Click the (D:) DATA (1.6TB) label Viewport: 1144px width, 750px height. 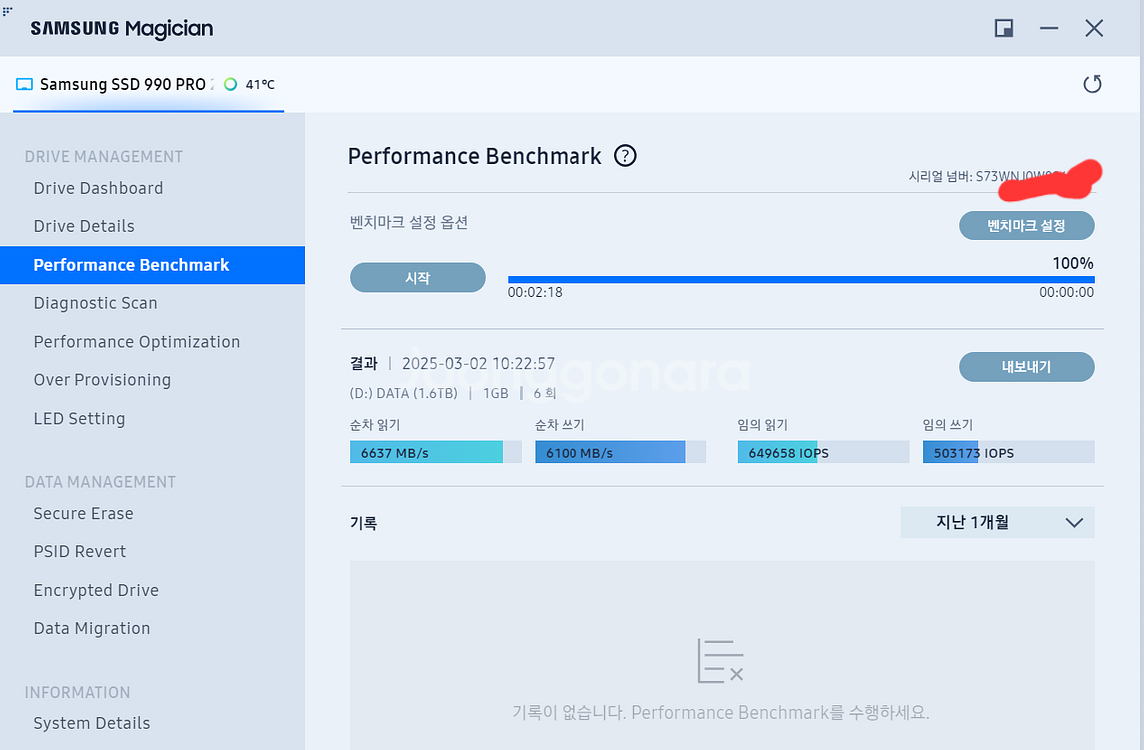[x=403, y=393]
